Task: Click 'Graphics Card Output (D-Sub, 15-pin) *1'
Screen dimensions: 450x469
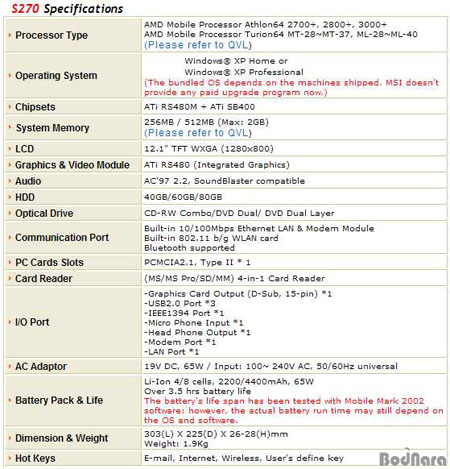Action: point(238,294)
